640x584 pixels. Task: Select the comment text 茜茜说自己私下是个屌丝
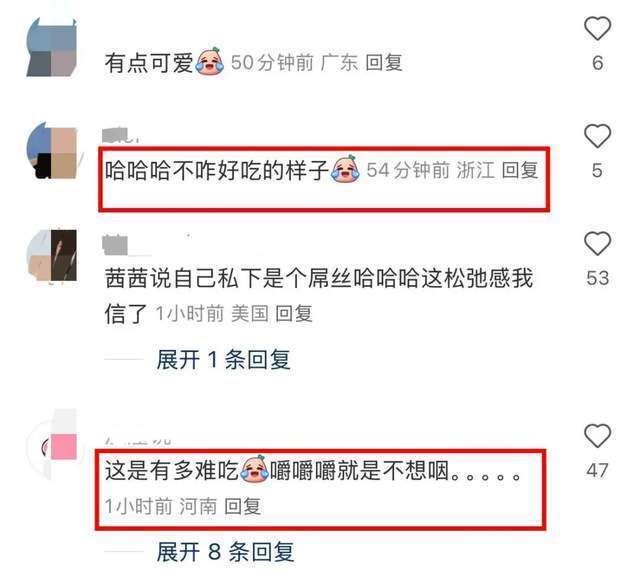(229, 279)
